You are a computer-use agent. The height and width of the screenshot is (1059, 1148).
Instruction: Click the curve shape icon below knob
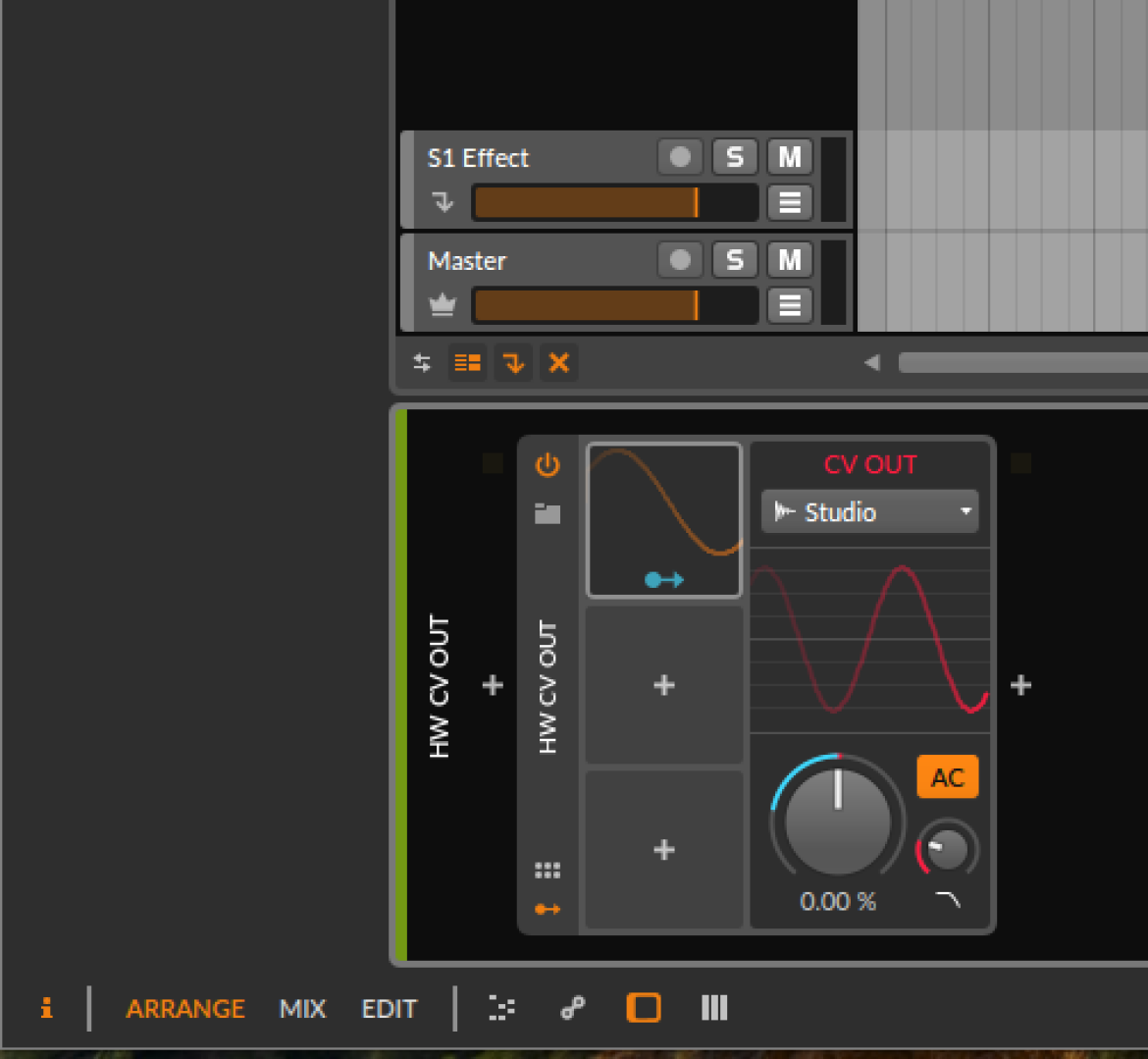click(948, 900)
